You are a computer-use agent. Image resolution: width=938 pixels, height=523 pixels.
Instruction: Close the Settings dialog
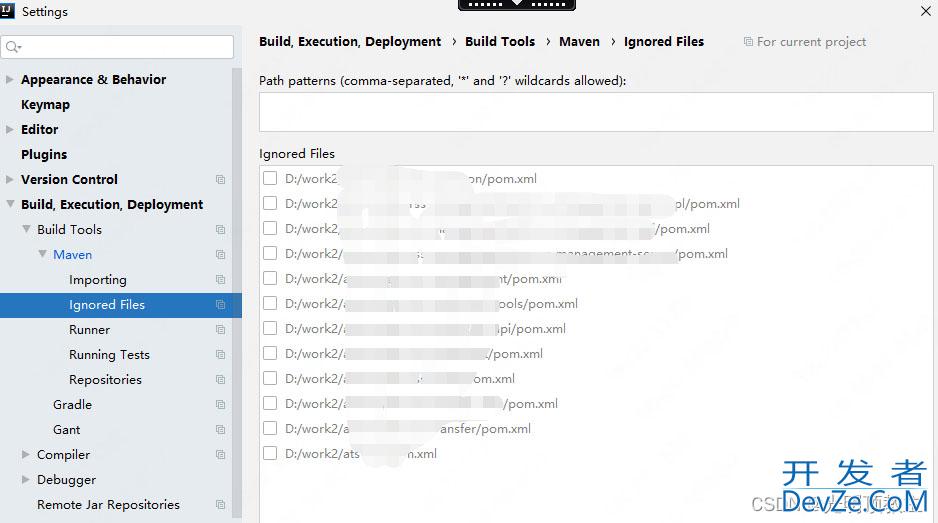click(x=925, y=11)
